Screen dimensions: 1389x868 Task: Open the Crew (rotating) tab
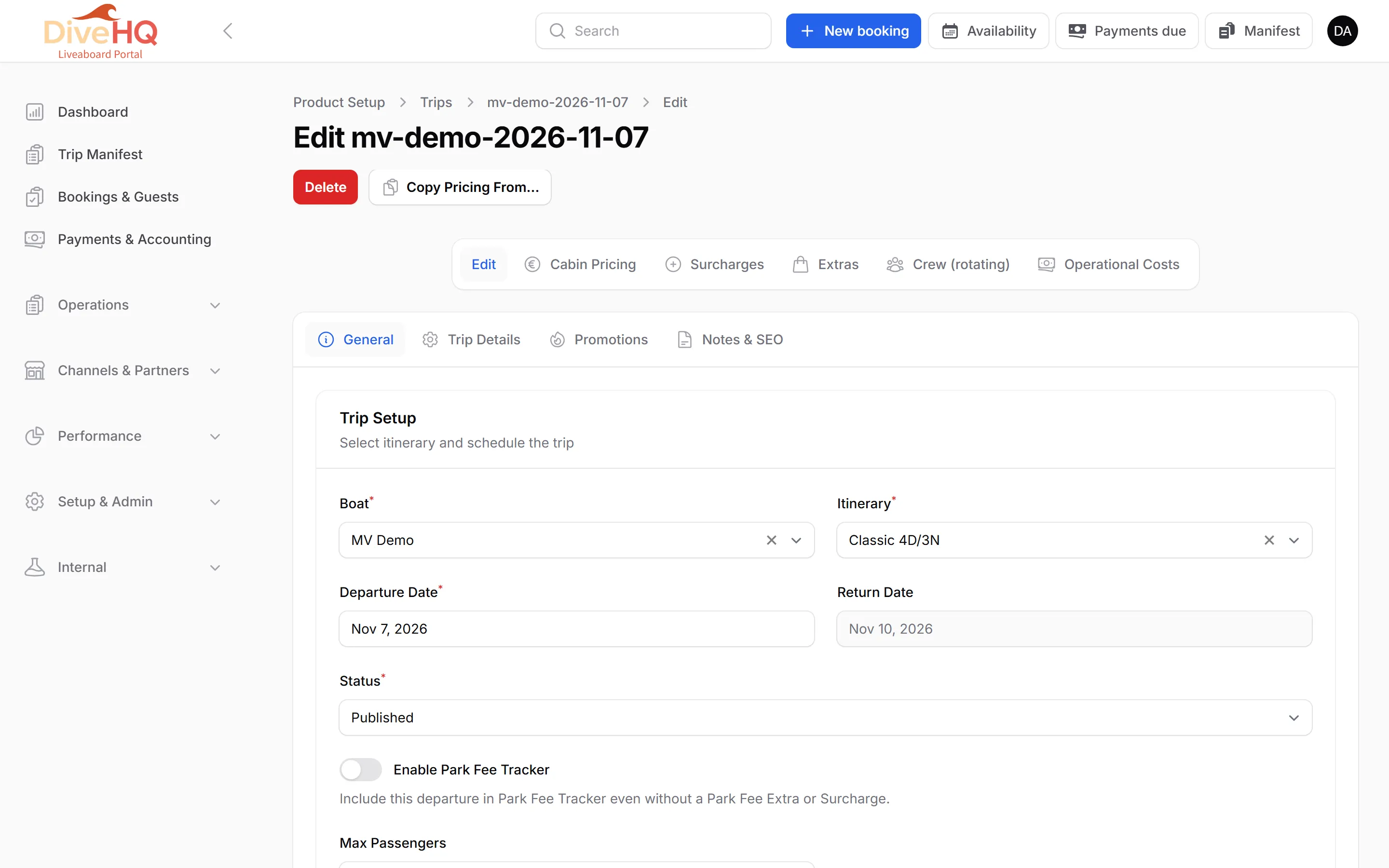click(x=948, y=264)
